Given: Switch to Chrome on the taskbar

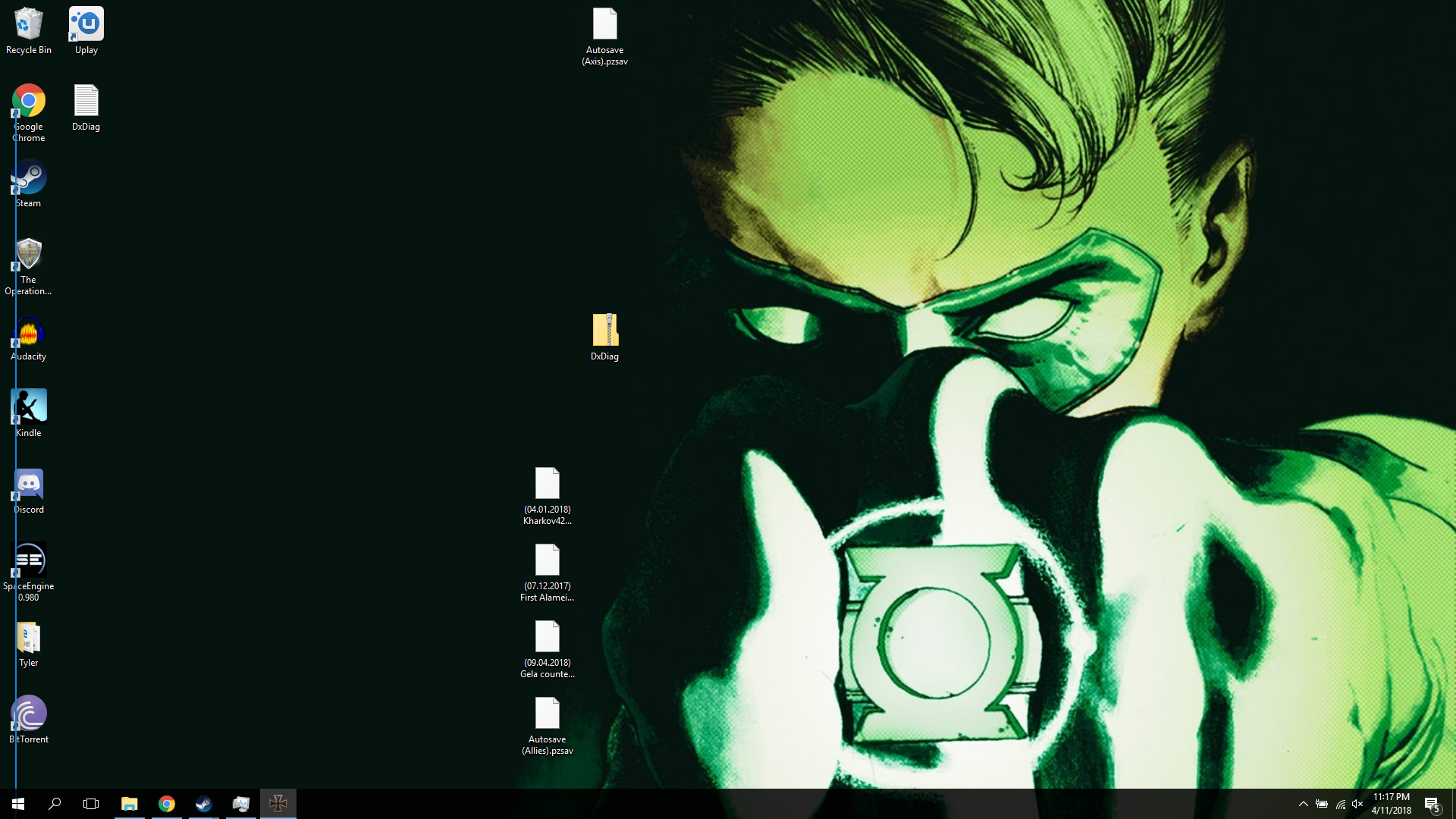Looking at the screenshot, I should 167,804.
